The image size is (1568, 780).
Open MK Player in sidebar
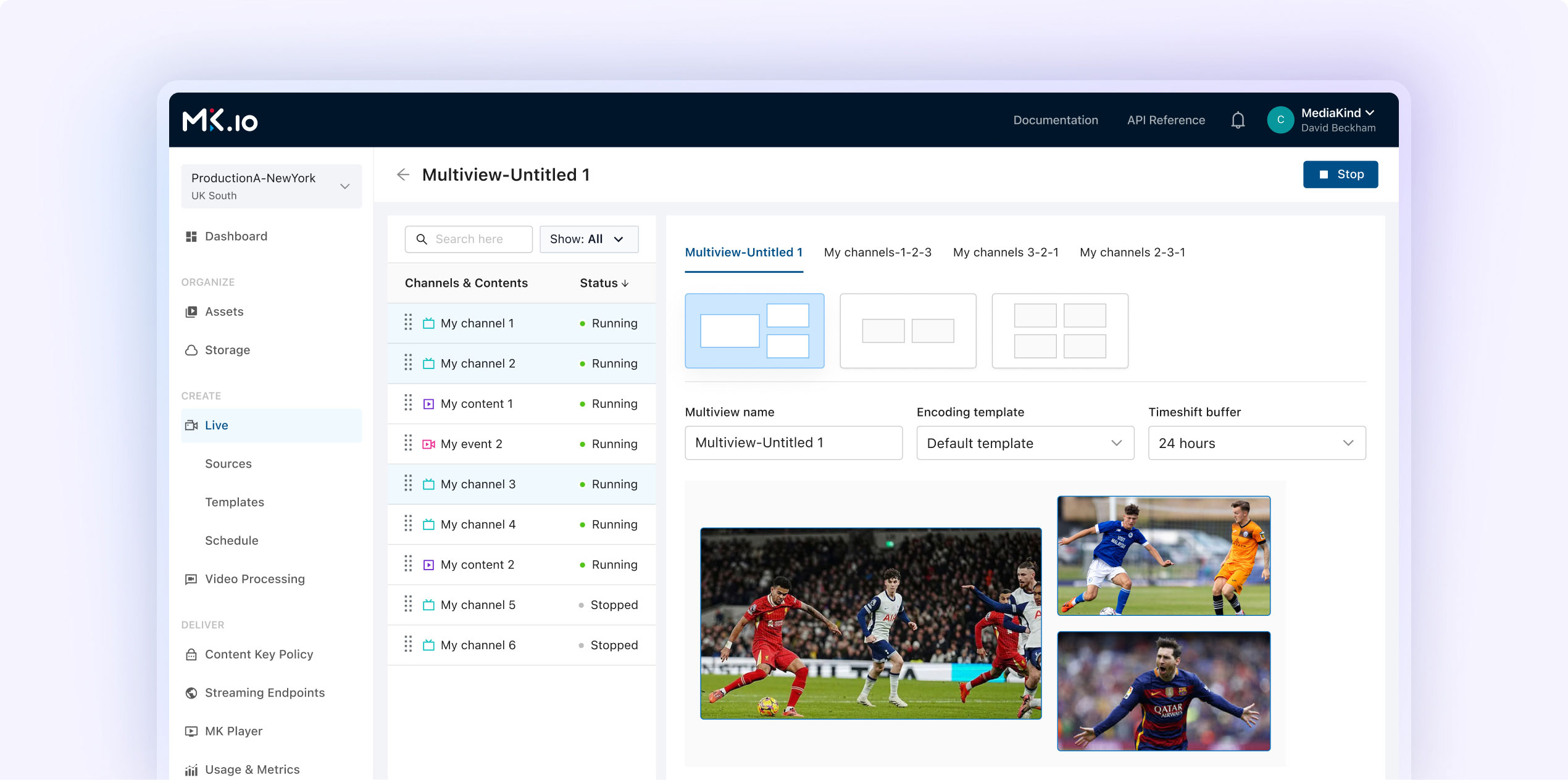pyautogui.click(x=233, y=731)
